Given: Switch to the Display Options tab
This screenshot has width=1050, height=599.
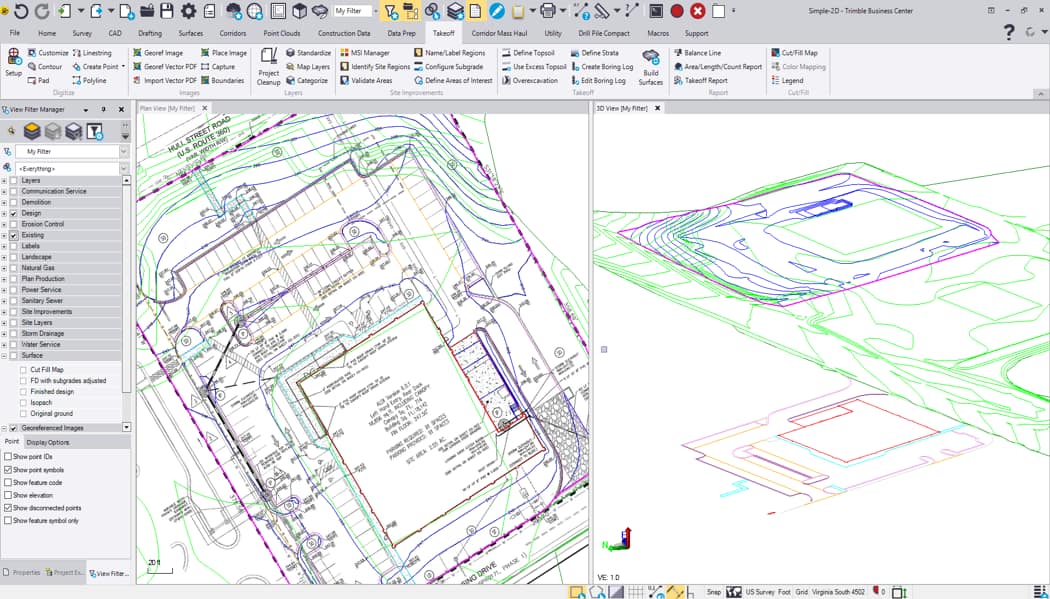Looking at the screenshot, I should pyautogui.click(x=48, y=442).
